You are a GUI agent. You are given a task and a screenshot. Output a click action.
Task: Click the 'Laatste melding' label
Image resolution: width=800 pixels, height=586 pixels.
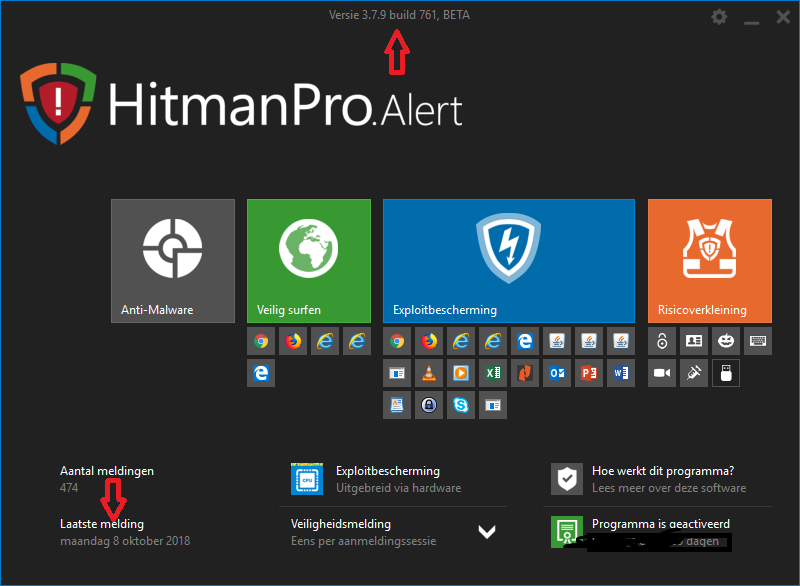[x=102, y=524]
